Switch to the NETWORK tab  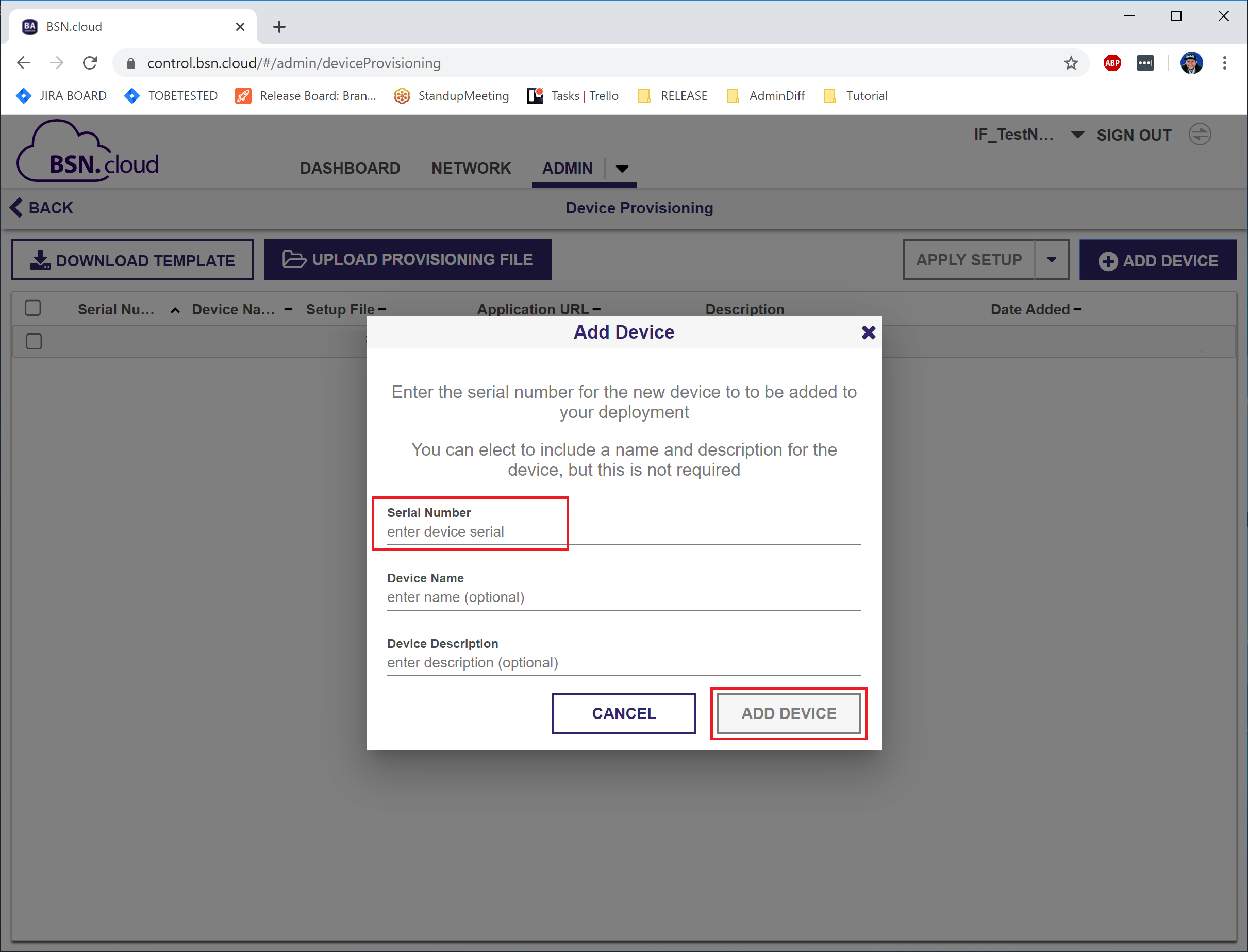[471, 169]
